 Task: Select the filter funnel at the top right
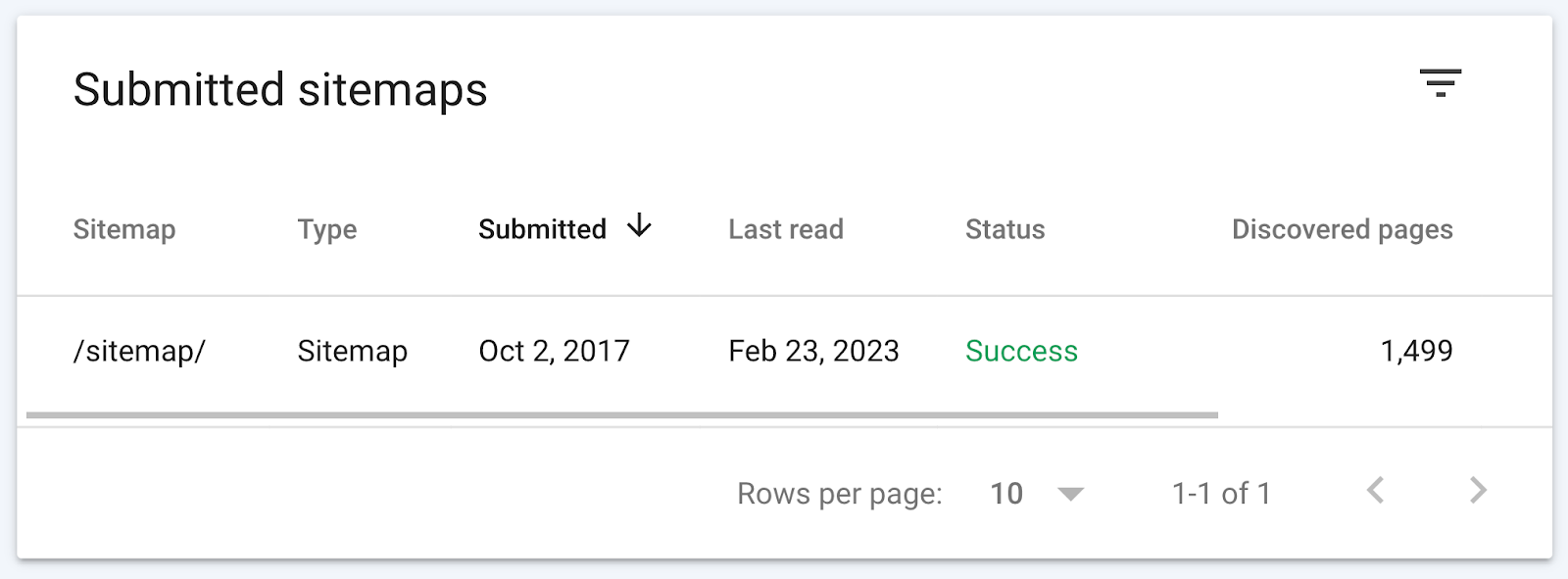pyautogui.click(x=1441, y=84)
